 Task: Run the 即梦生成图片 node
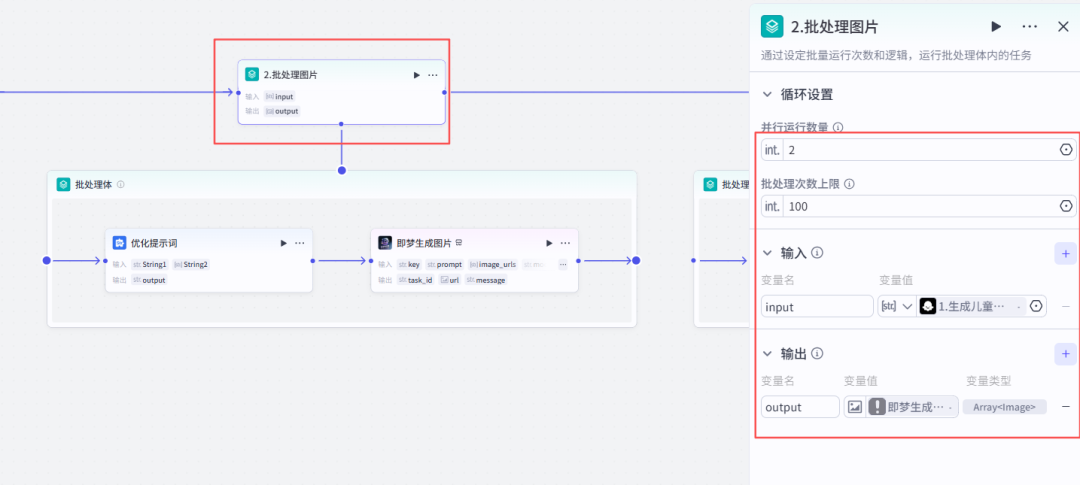(x=549, y=243)
